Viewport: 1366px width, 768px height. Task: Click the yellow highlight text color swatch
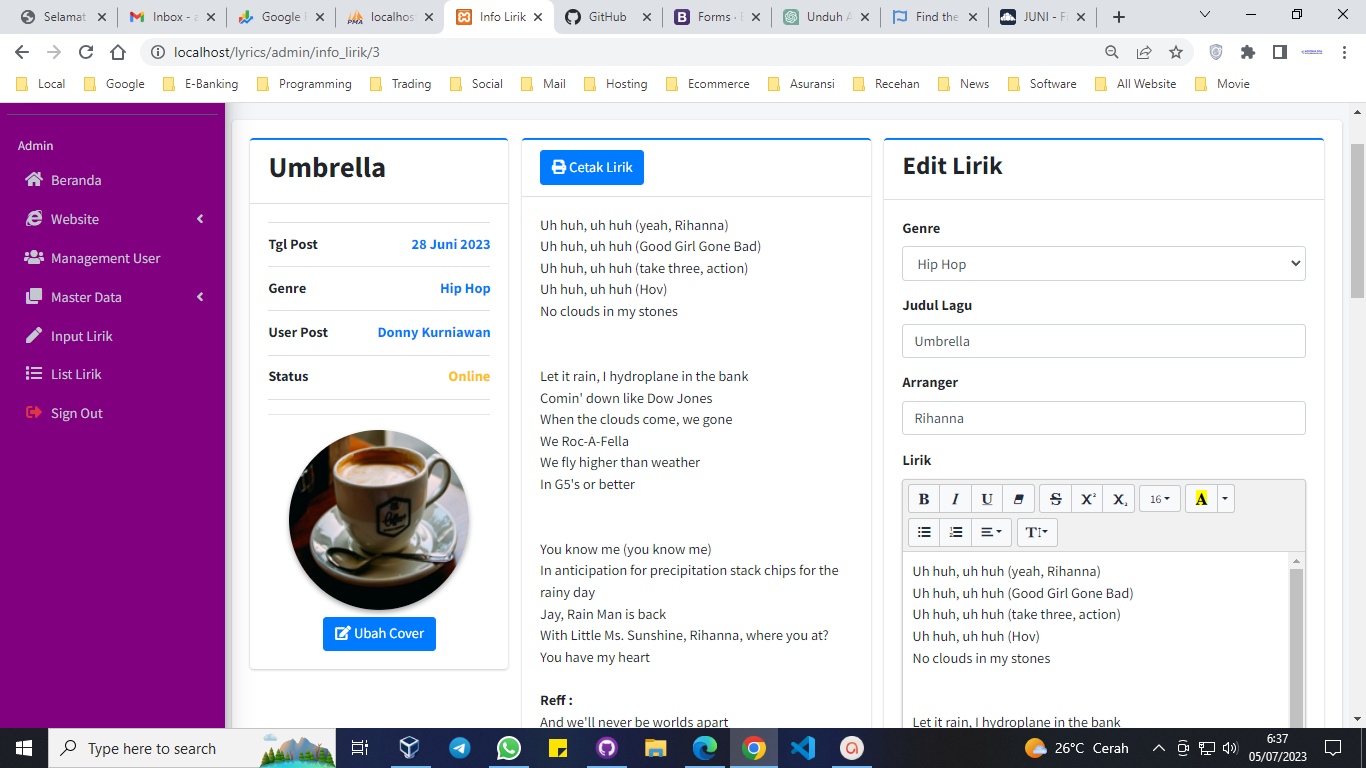tap(1201, 499)
